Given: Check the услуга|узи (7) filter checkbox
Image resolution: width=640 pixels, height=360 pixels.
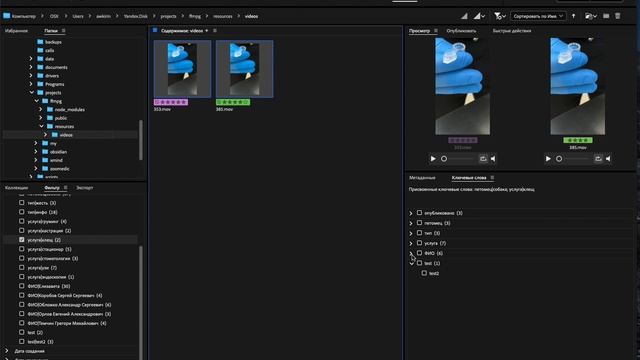Looking at the screenshot, I should [22, 268].
